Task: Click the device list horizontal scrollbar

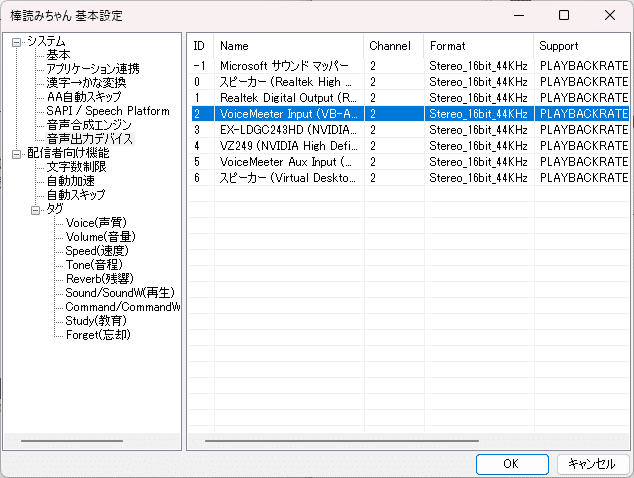Action: [x=342, y=441]
